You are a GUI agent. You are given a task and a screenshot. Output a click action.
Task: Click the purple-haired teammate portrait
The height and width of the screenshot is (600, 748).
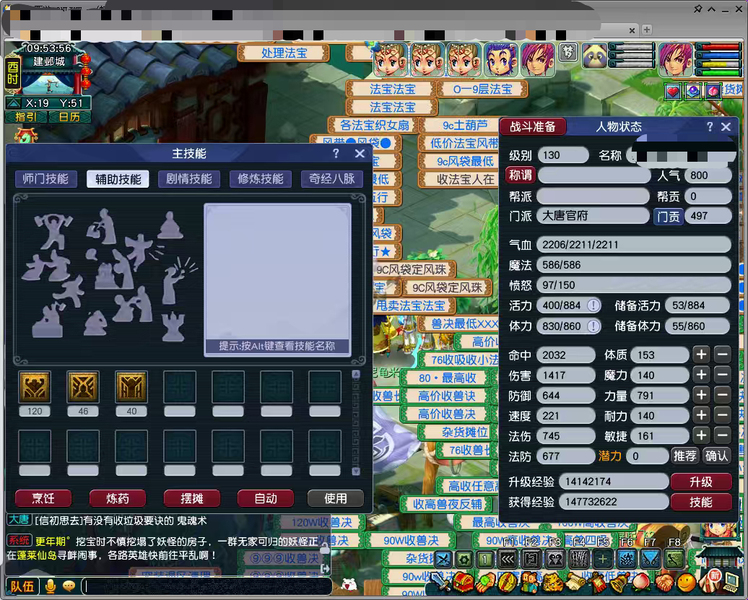pyautogui.click(x=538, y=60)
